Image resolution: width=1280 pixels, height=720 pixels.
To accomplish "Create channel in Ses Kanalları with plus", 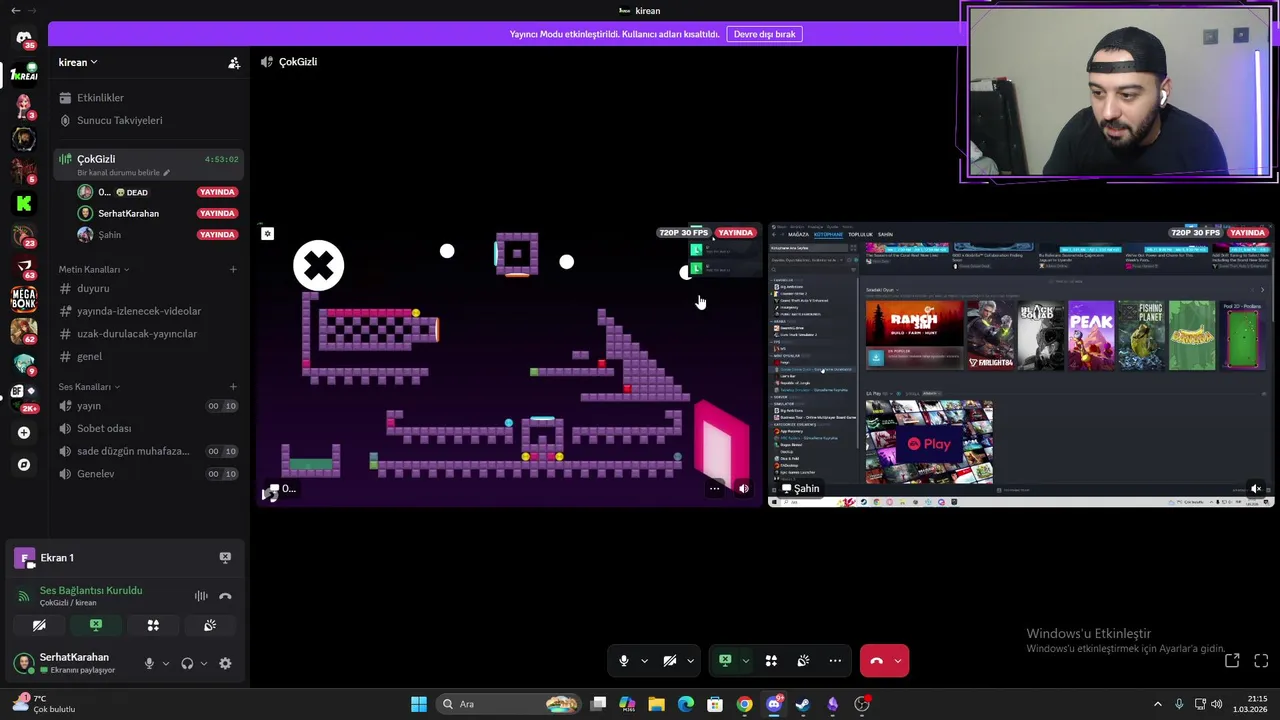I will (233, 387).
